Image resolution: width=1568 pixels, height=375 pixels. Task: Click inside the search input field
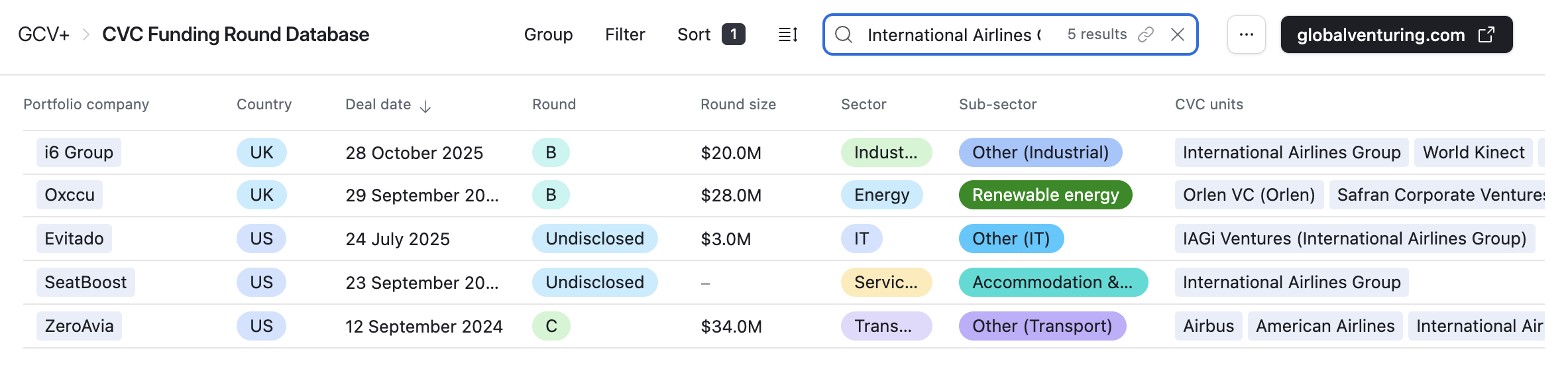[x=953, y=34]
